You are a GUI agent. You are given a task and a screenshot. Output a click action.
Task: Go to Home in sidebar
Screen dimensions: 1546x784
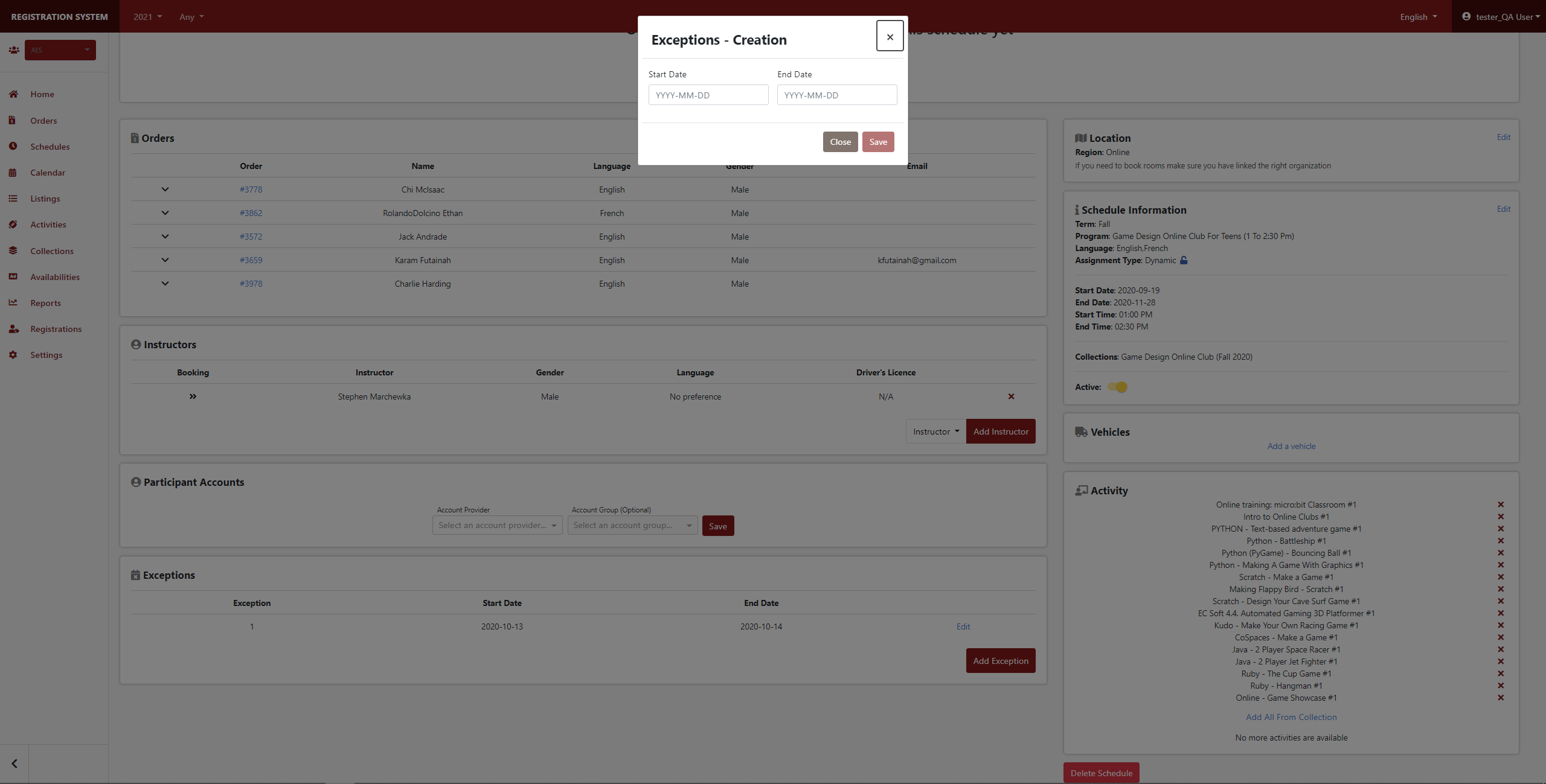click(x=42, y=94)
